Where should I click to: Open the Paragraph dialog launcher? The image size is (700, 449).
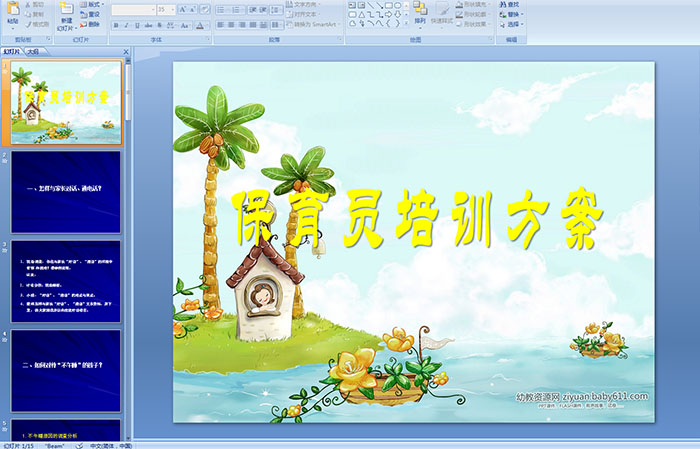pyautogui.click(x=340, y=39)
